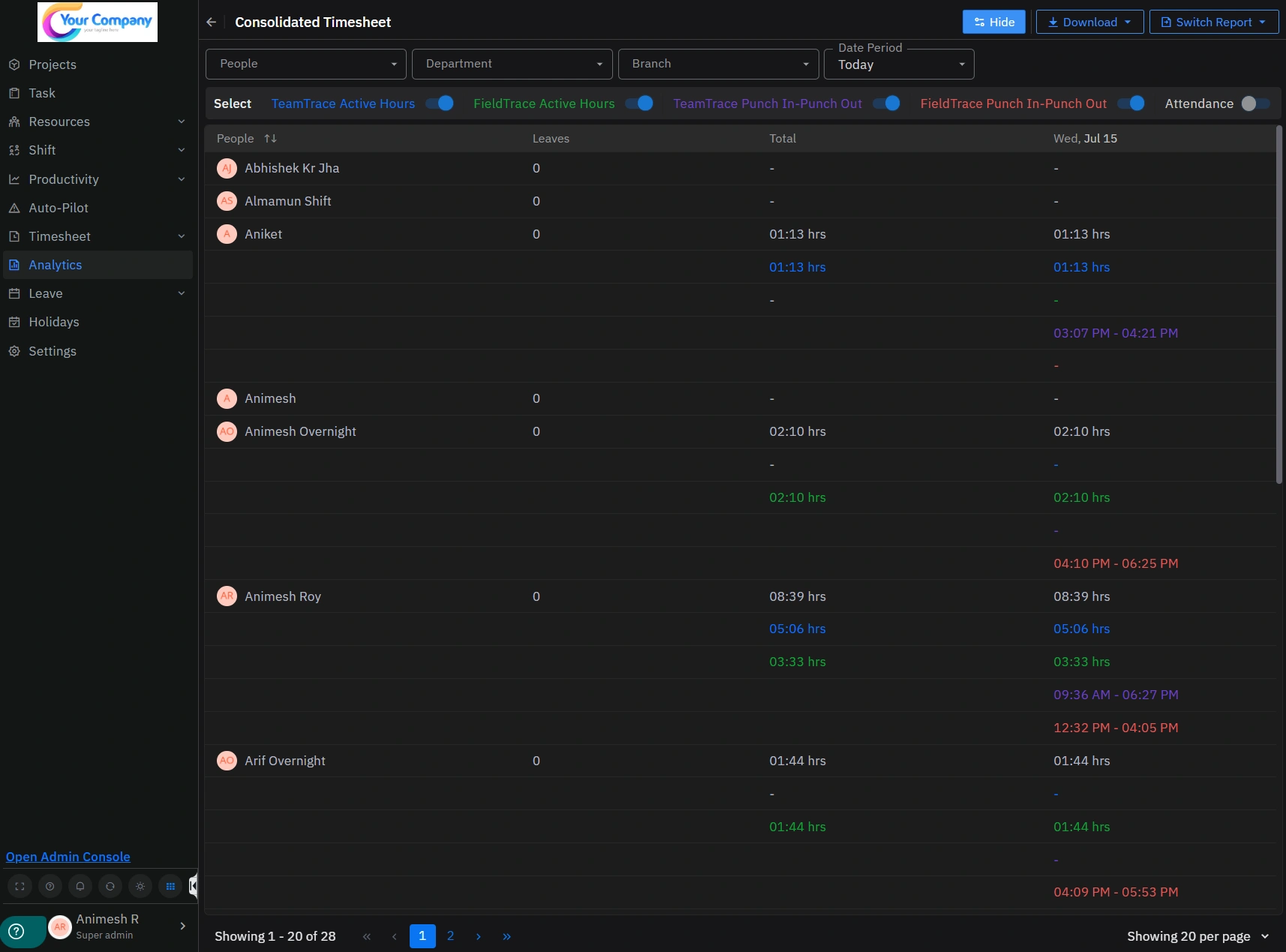Open Task in the sidebar
The height and width of the screenshot is (952, 1286).
point(98,93)
